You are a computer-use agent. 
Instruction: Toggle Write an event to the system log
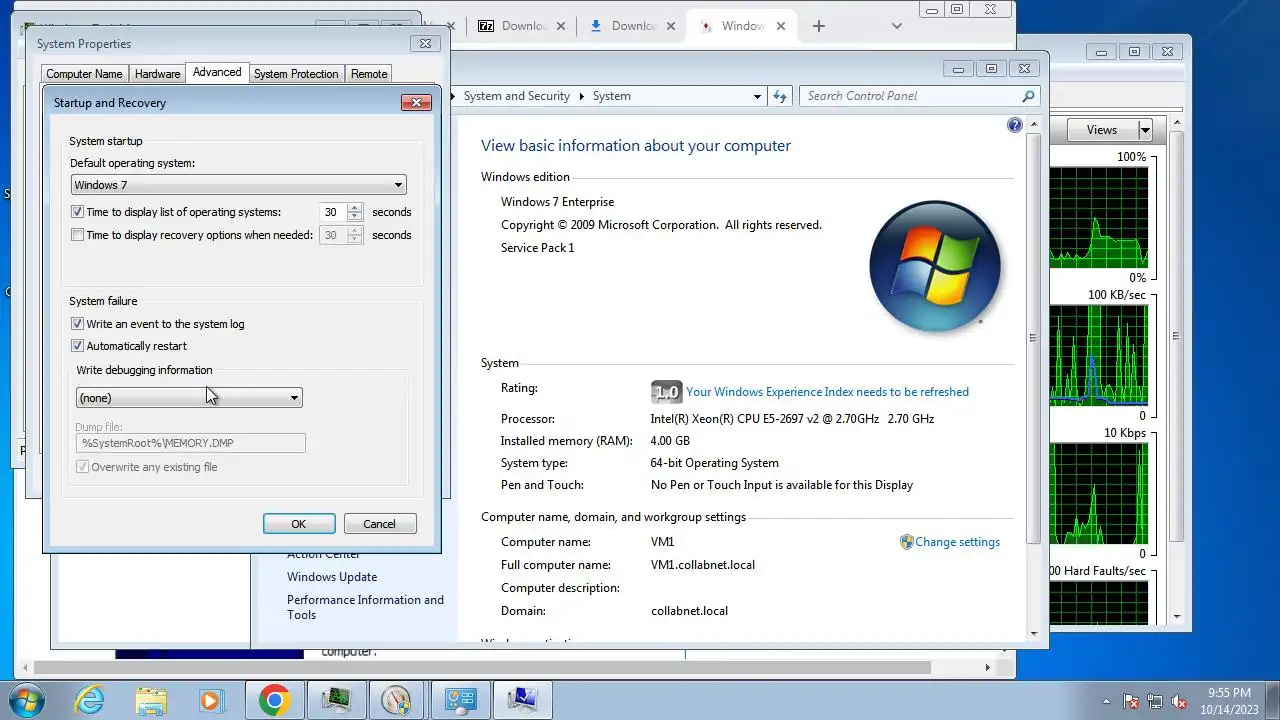point(78,324)
